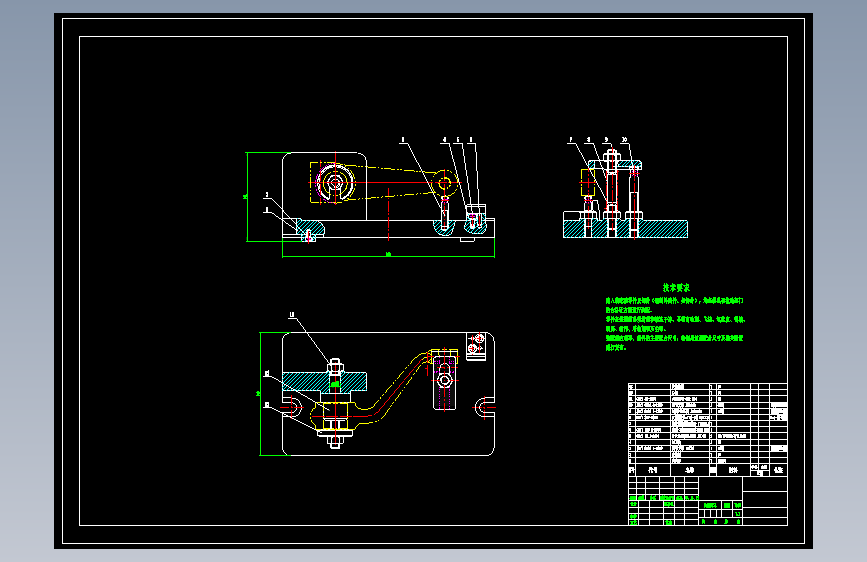This screenshot has width=867, height=562.
Task: Click balloon number 9 on the side view
Action: pyautogui.click(x=607, y=140)
